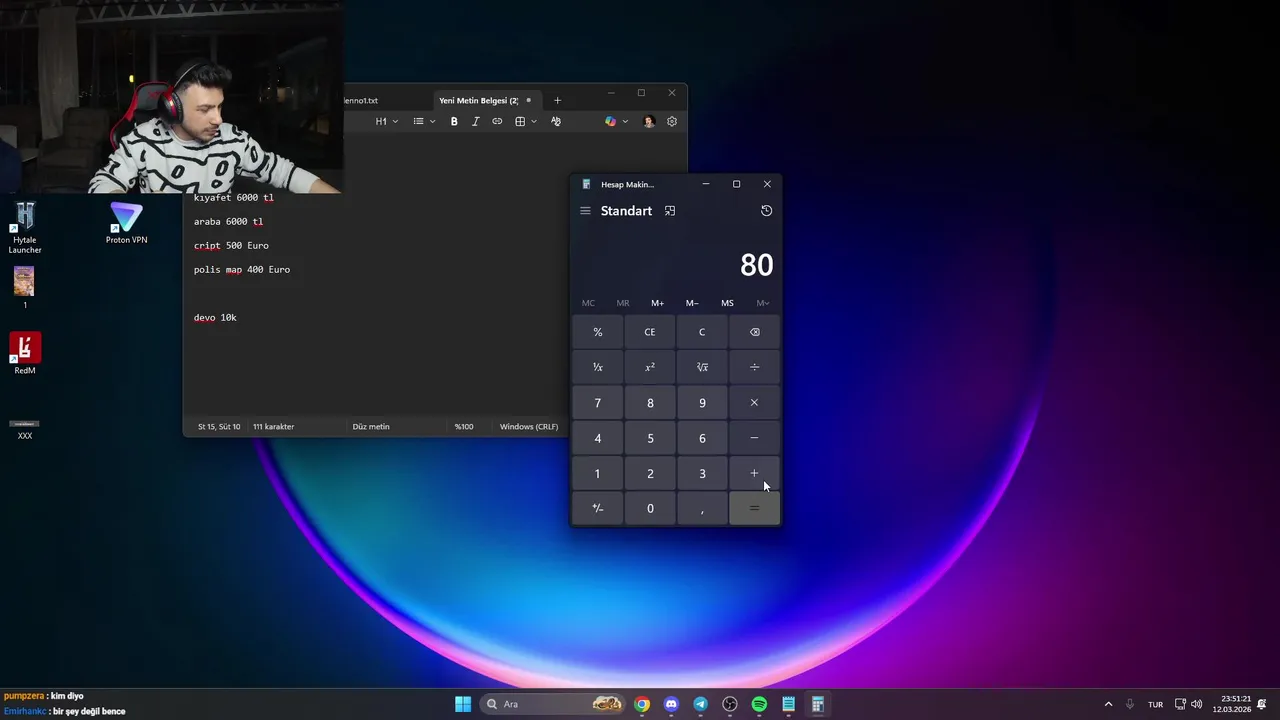The image size is (1280, 720).
Task: Click the multiply operator key
Action: 754,403
